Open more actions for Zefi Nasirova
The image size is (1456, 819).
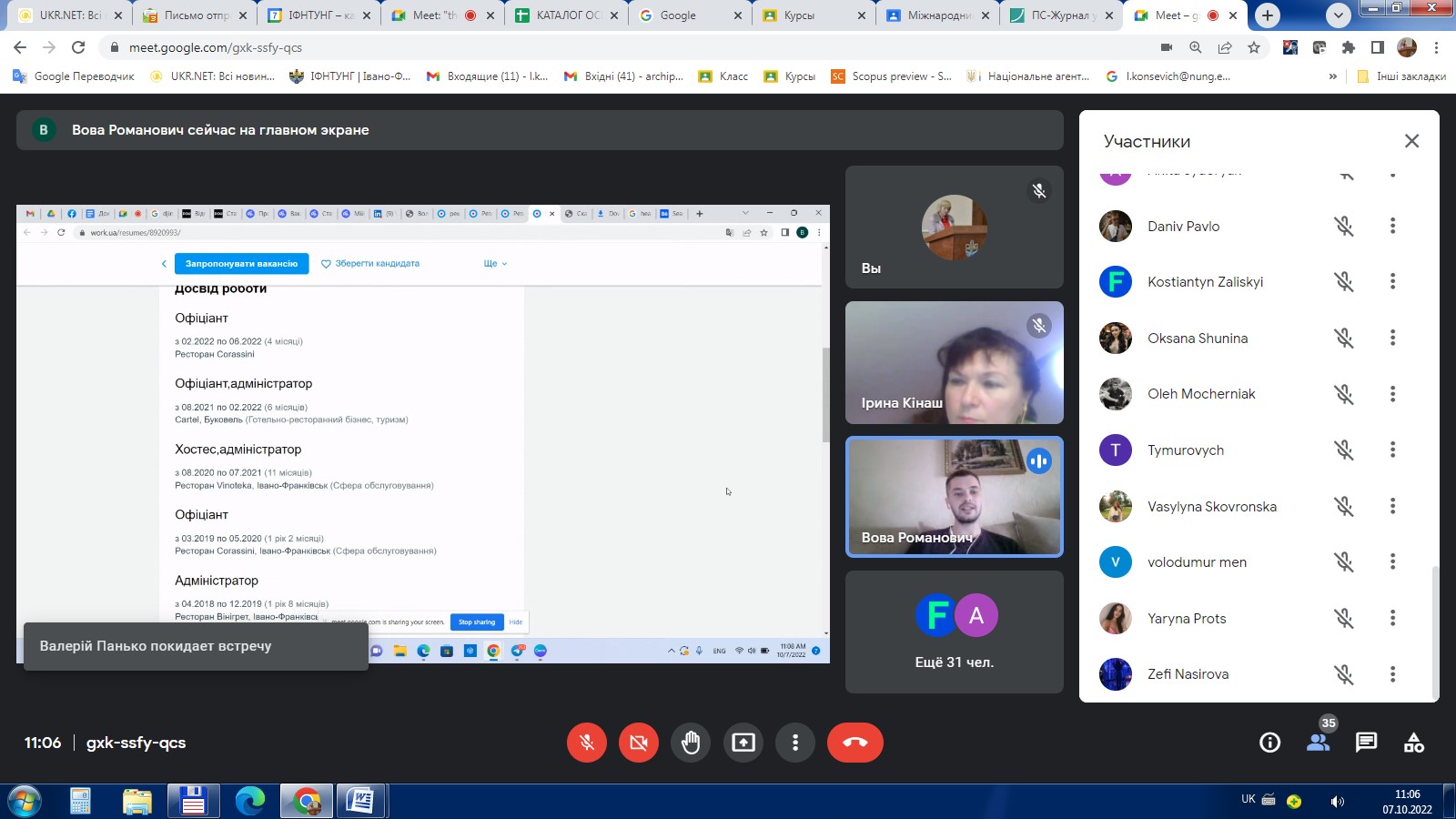click(x=1392, y=674)
